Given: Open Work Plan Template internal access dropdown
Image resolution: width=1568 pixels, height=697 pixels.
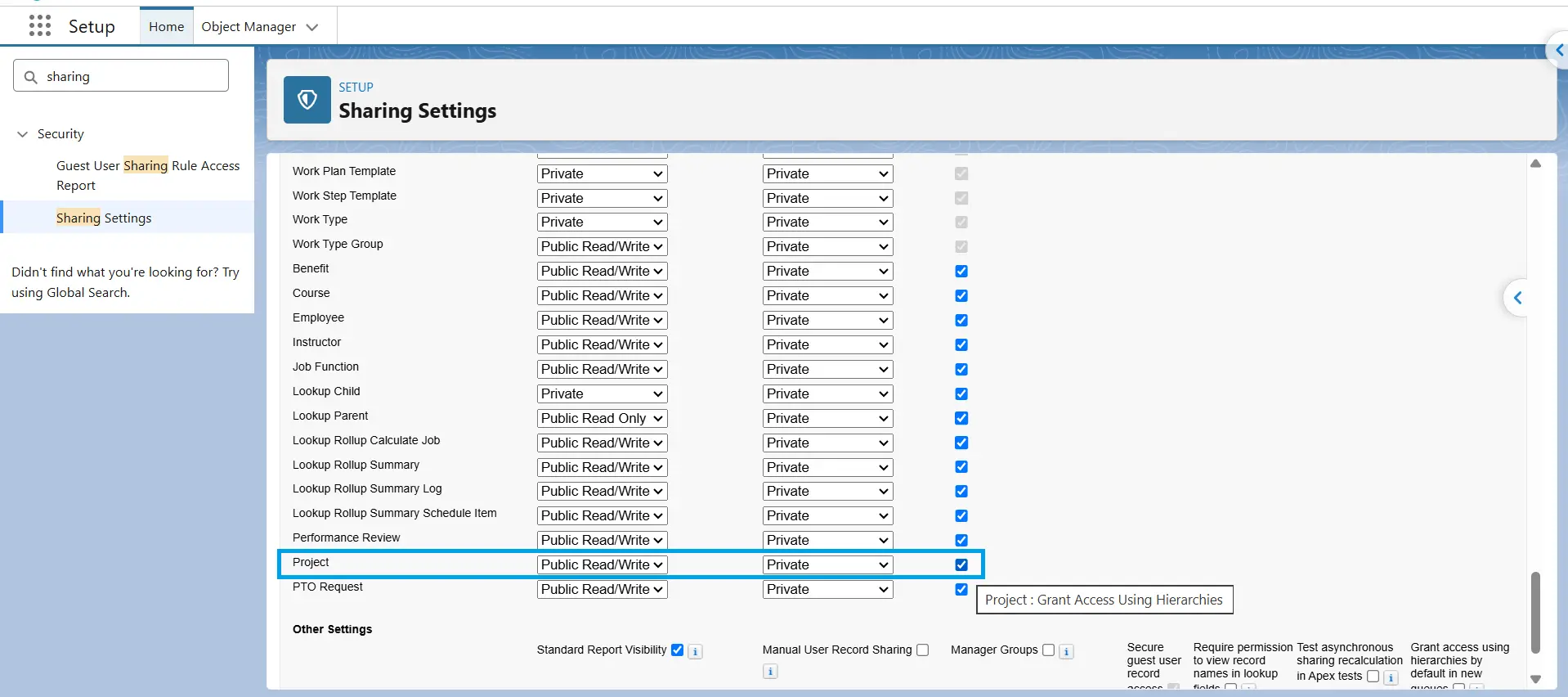Looking at the screenshot, I should point(603,173).
